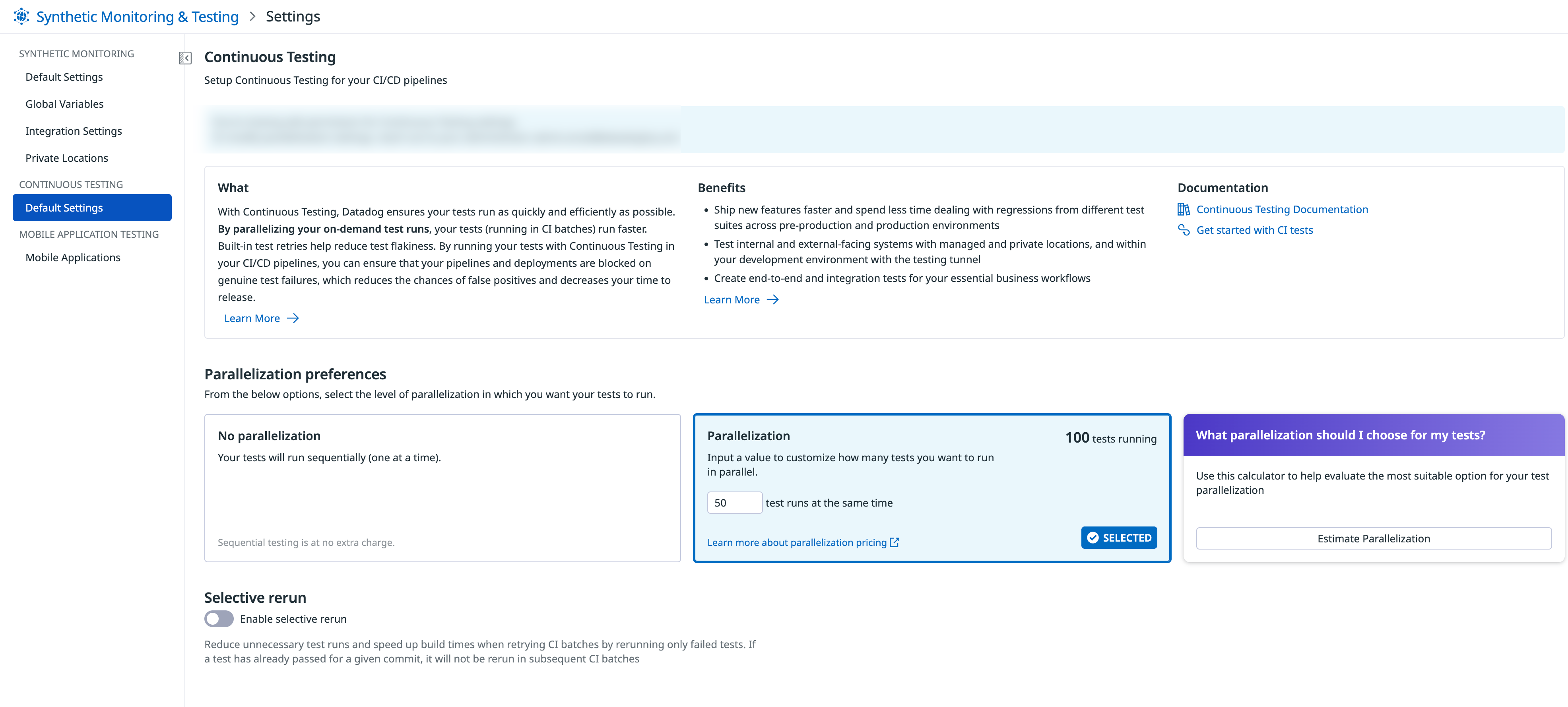Viewport: 1568px width, 707px height.
Task: Open Mobile Applications settings
Action: 73,258
